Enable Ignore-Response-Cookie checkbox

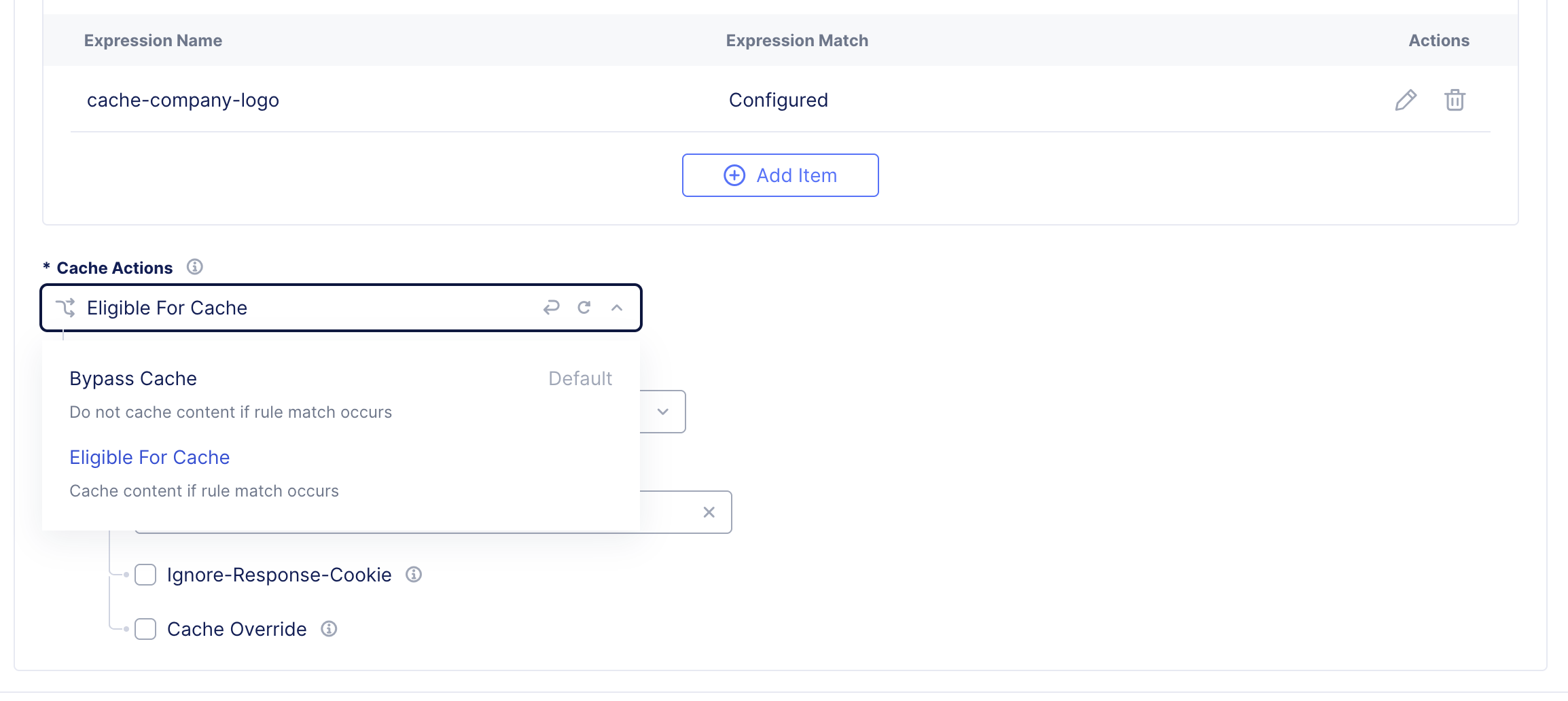tap(145, 575)
